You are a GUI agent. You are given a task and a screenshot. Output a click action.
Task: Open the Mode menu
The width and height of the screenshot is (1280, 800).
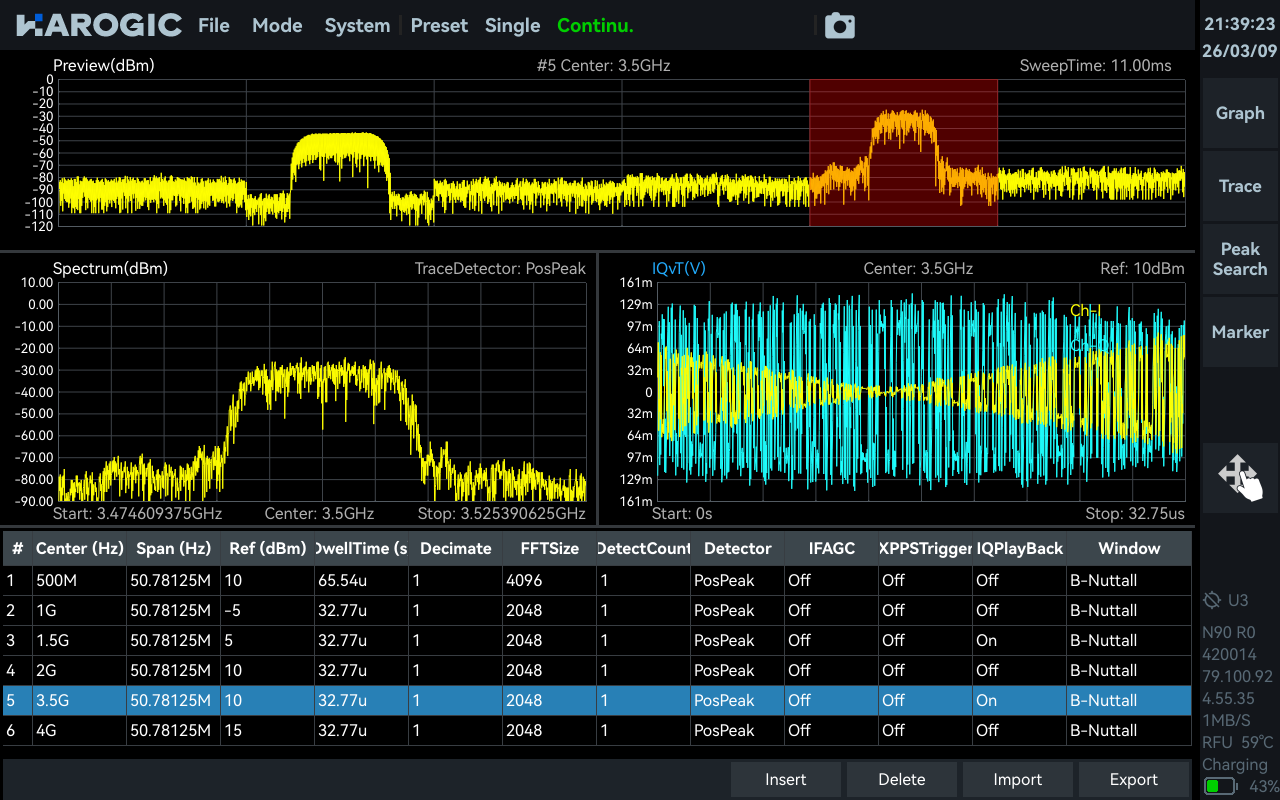277,26
